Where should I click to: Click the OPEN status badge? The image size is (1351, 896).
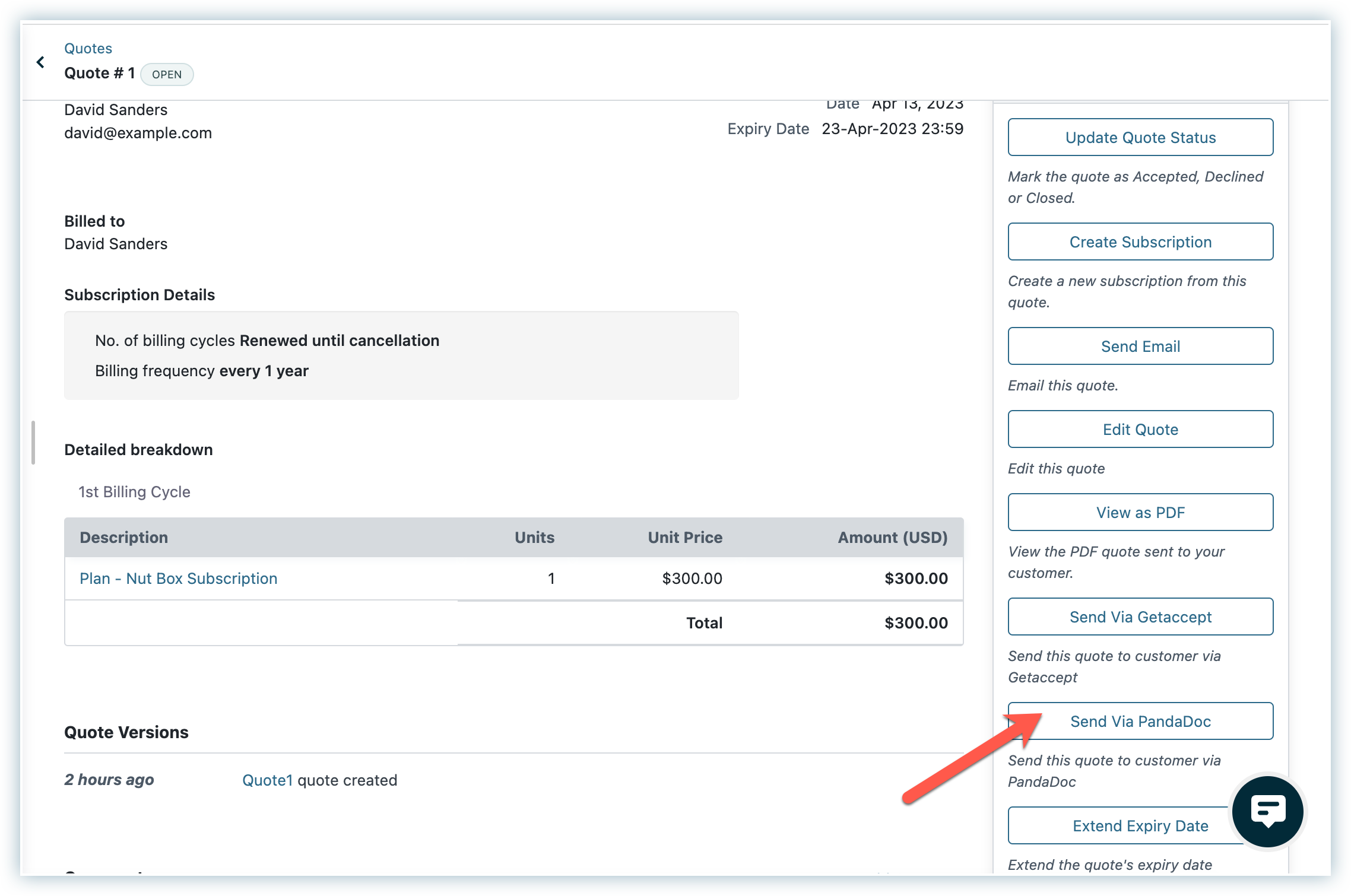pyautogui.click(x=167, y=75)
